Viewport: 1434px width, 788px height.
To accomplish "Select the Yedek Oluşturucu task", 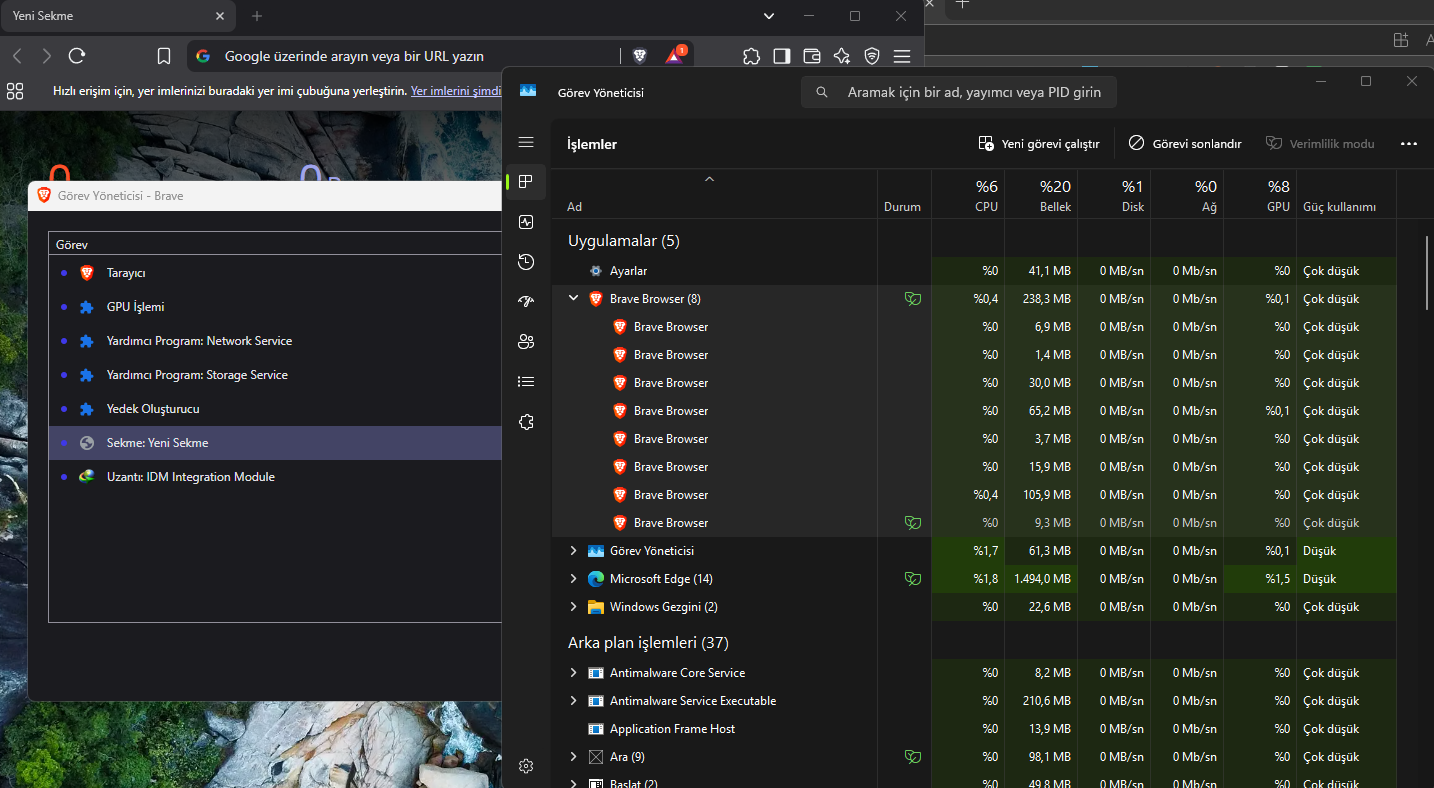I will tap(275, 409).
